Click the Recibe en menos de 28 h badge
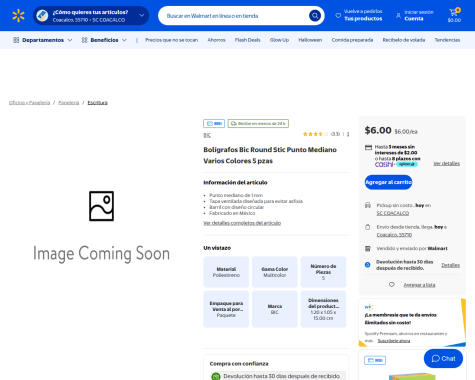 (258, 124)
